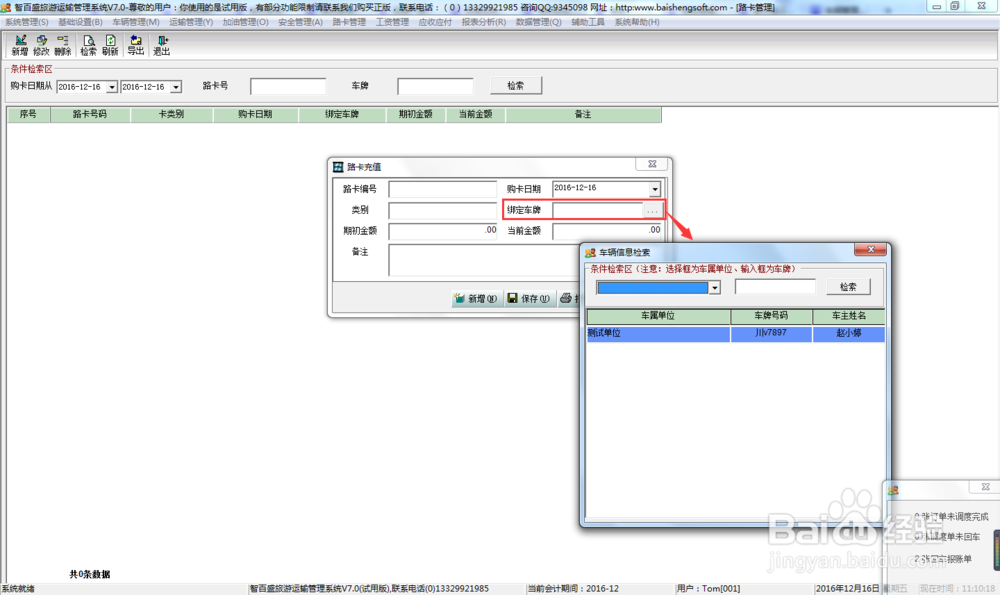
Task: Click the 备注 text area in dialog
Action: 485,260
